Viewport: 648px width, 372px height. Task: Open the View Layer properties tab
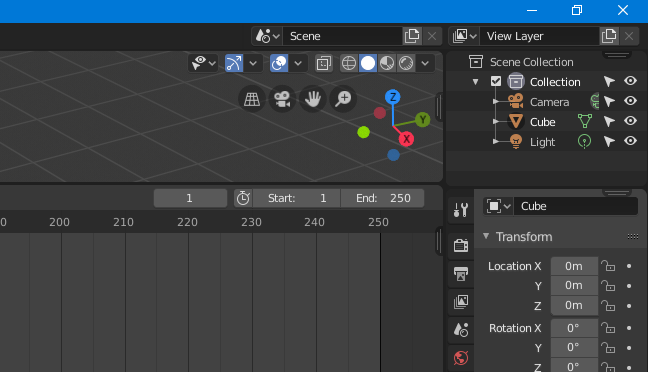(x=461, y=302)
